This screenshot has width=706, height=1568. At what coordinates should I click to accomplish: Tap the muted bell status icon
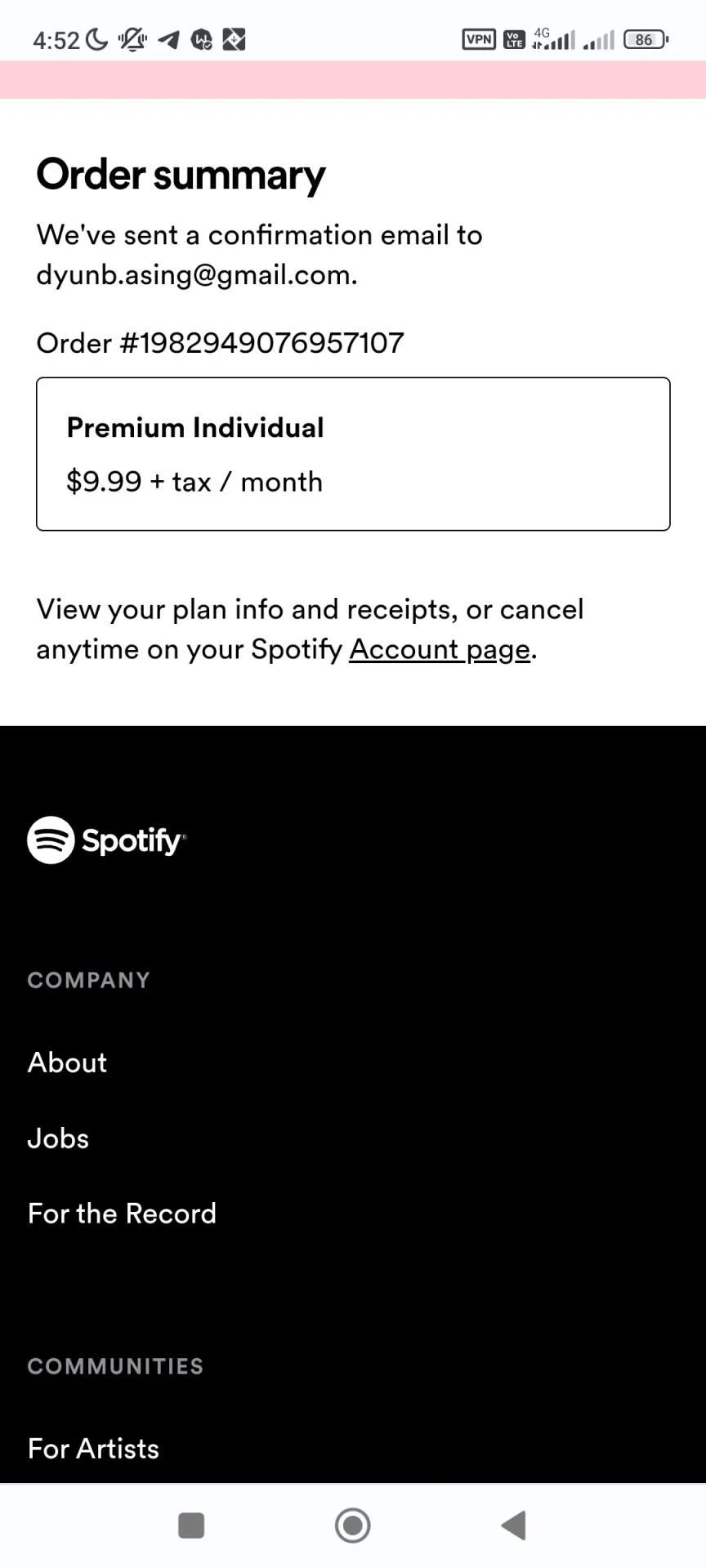132,39
